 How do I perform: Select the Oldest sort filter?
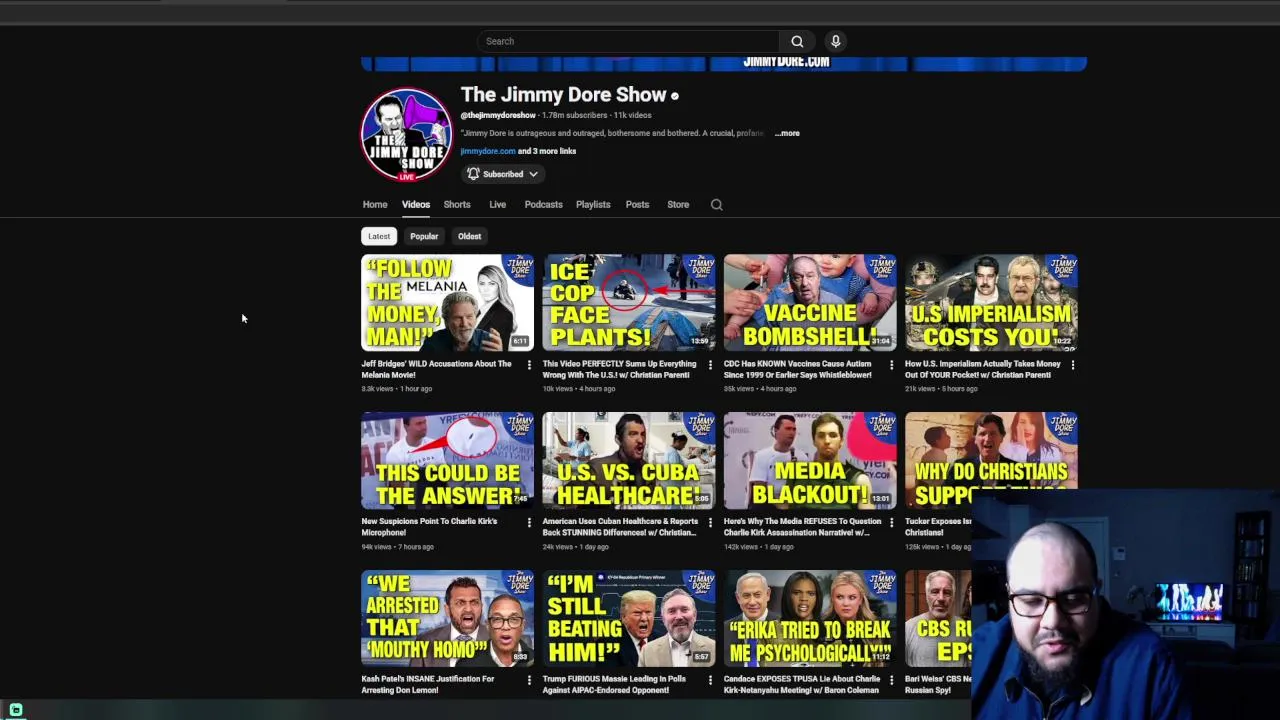469,236
